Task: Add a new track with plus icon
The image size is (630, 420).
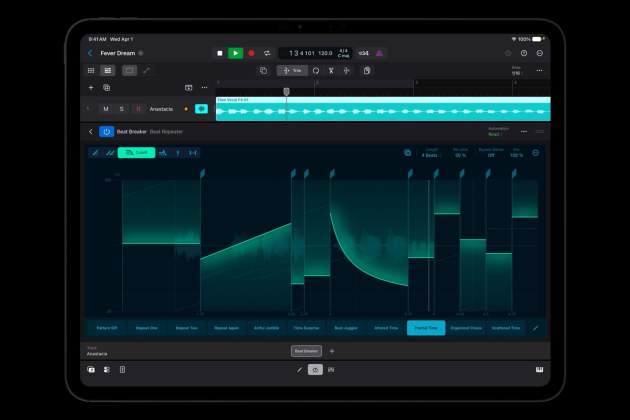Action: point(91,88)
